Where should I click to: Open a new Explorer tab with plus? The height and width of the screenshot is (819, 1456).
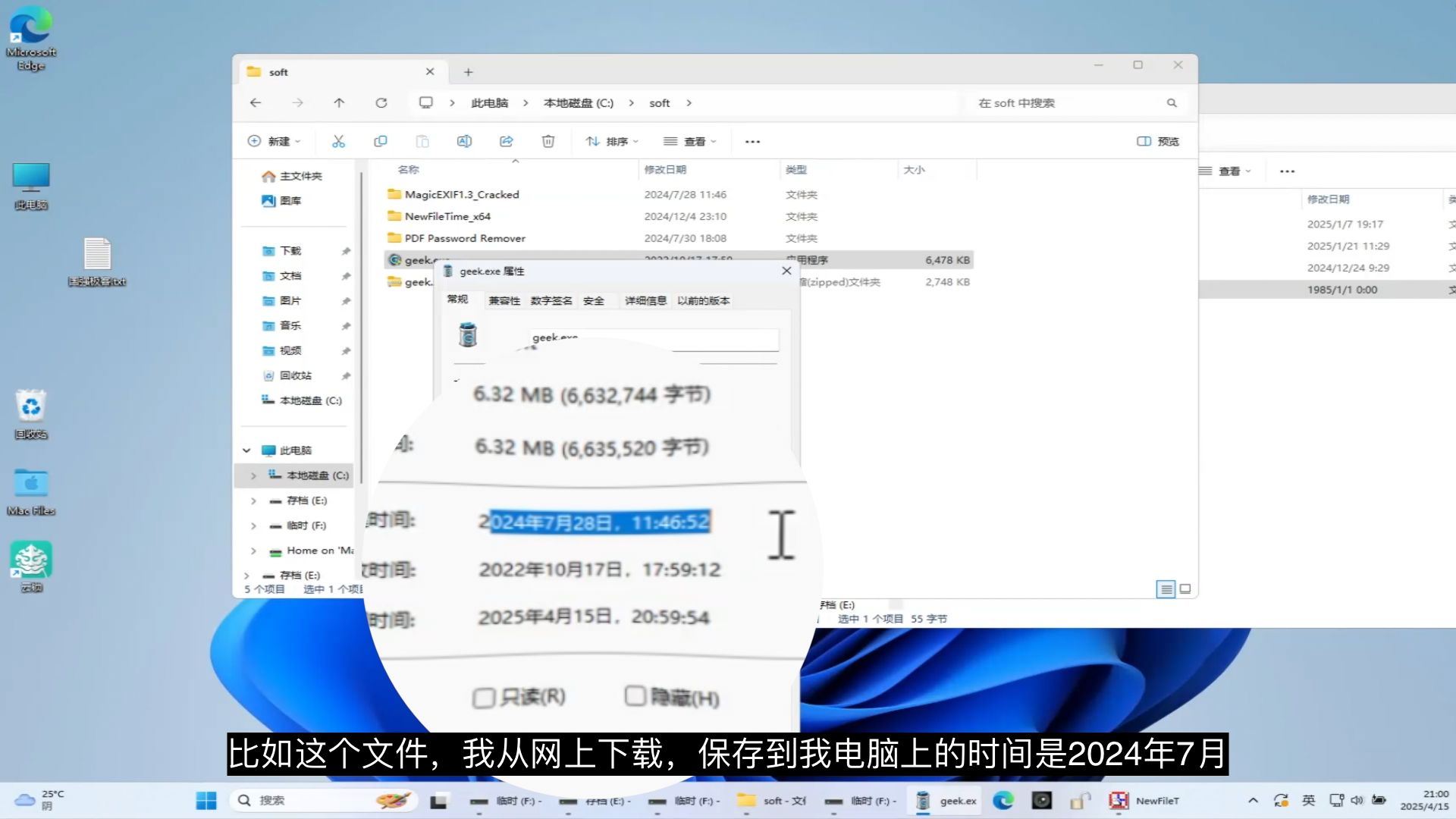point(469,72)
